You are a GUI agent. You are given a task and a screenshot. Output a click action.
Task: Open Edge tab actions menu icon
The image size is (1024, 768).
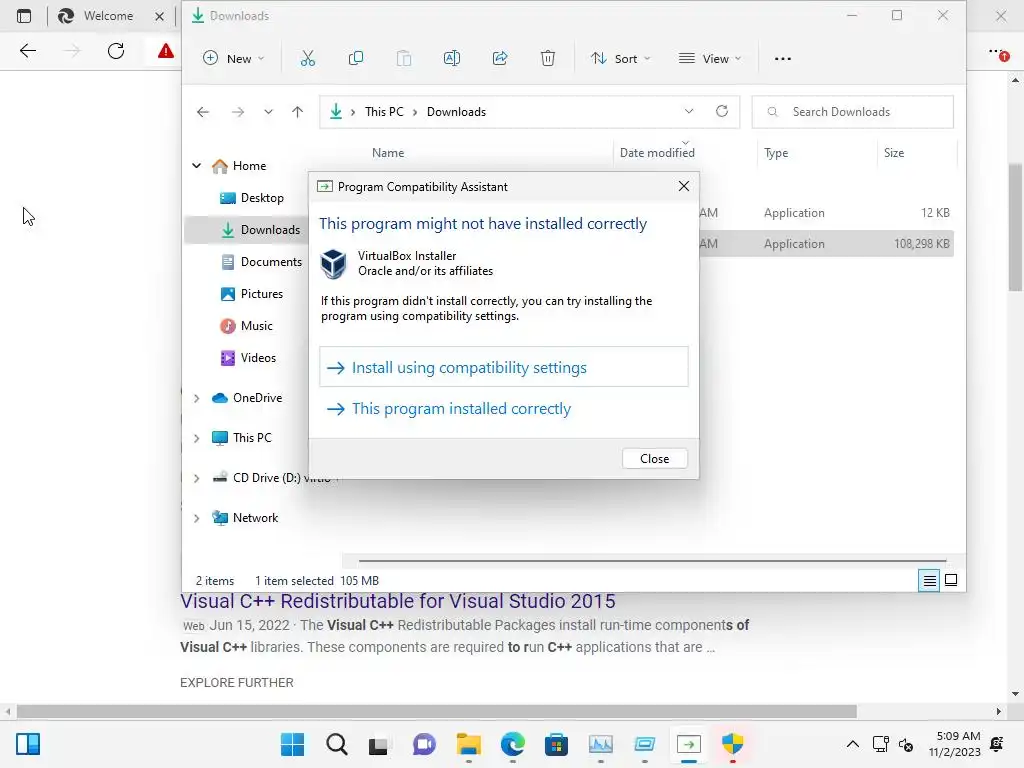point(24,16)
